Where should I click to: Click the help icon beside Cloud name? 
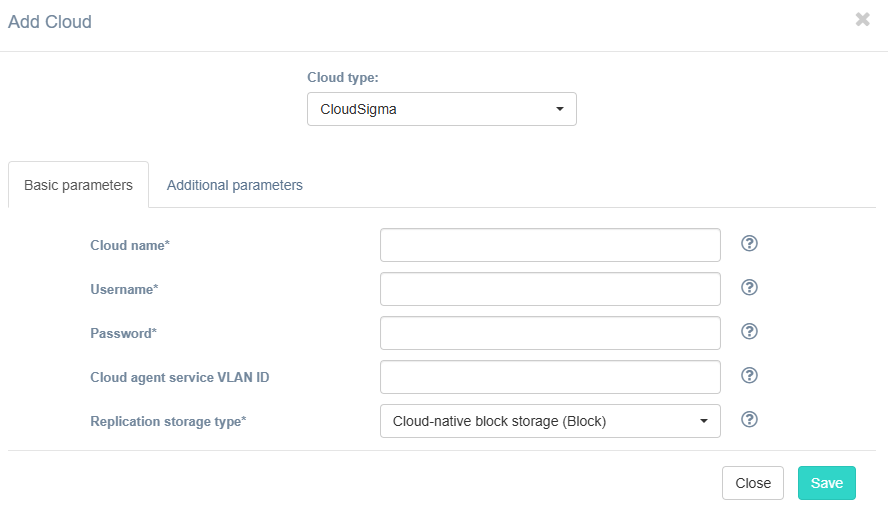coord(749,244)
